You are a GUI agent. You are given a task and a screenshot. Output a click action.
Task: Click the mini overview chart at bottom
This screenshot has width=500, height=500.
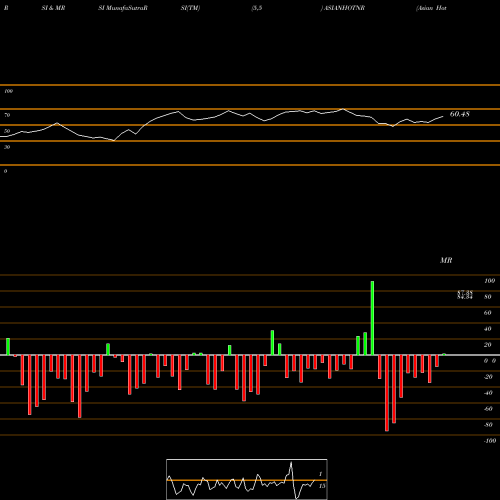(247, 479)
